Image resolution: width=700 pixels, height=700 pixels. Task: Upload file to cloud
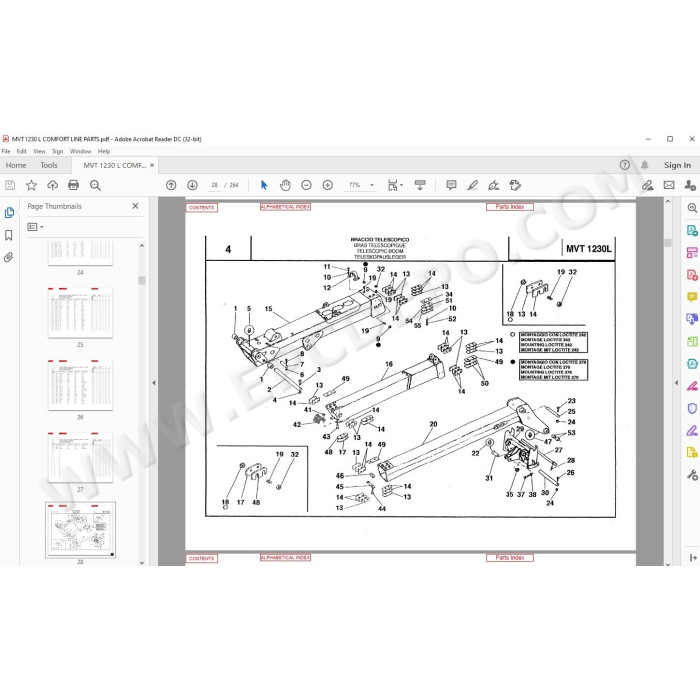tap(53, 185)
